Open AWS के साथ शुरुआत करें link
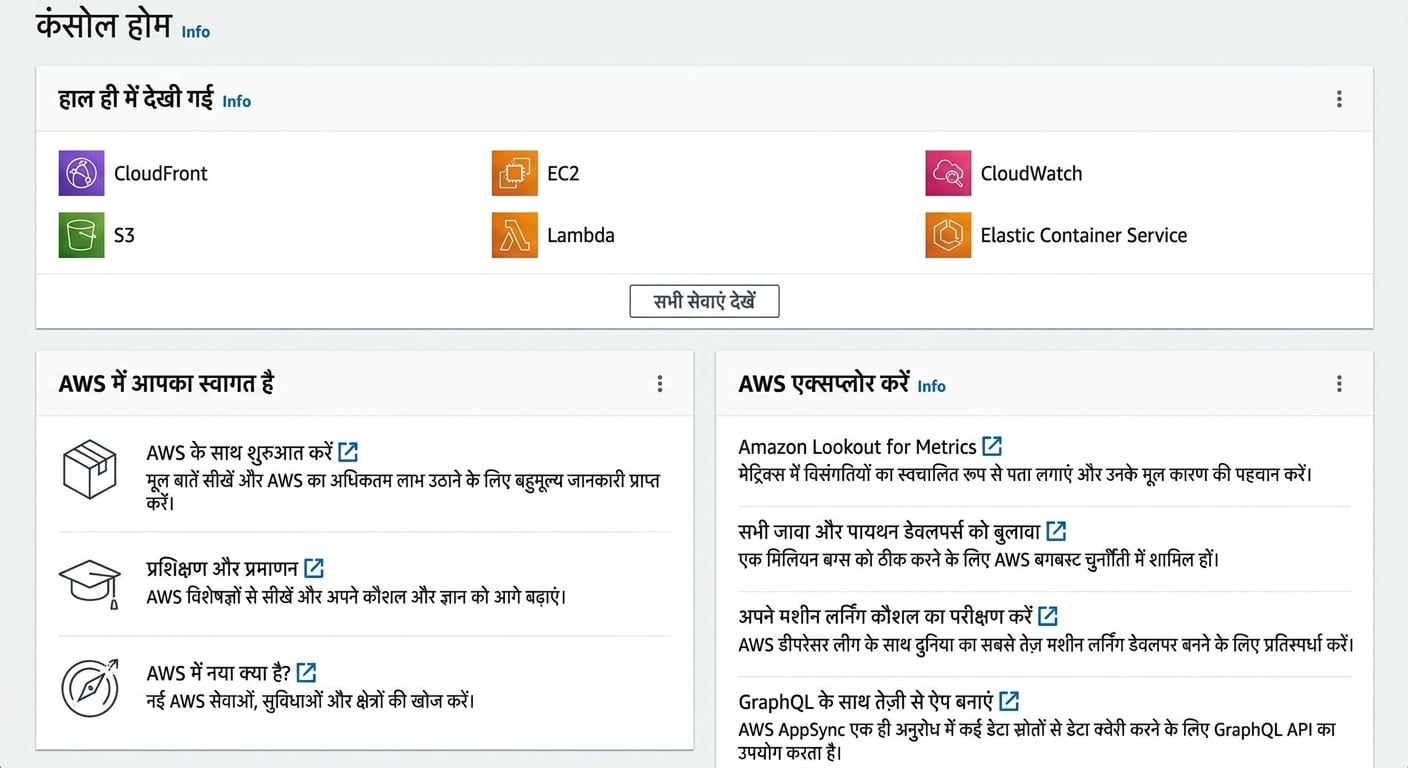This screenshot has width=1408, height=768. tap(239, 453)
